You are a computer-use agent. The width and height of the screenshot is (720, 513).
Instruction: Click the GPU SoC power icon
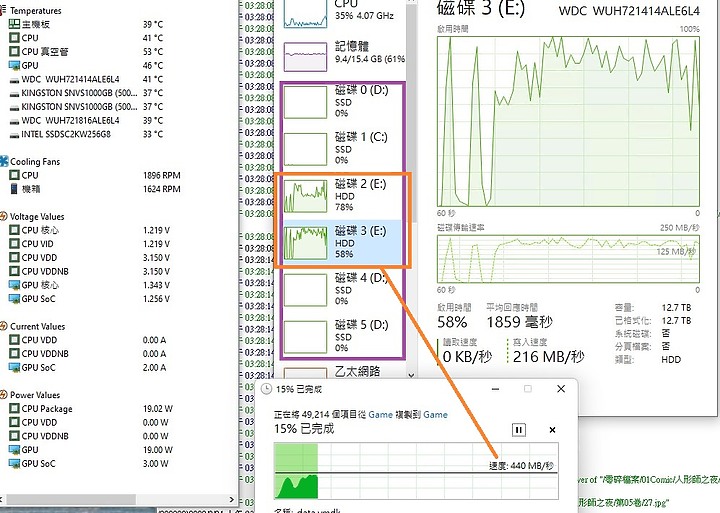pos(14,463)
